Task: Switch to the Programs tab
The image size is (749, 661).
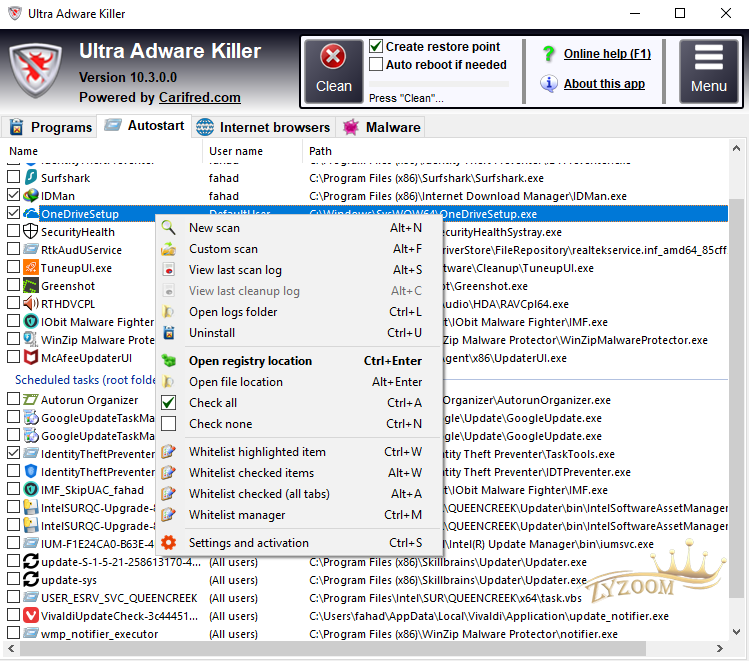Action: point(50,127)
